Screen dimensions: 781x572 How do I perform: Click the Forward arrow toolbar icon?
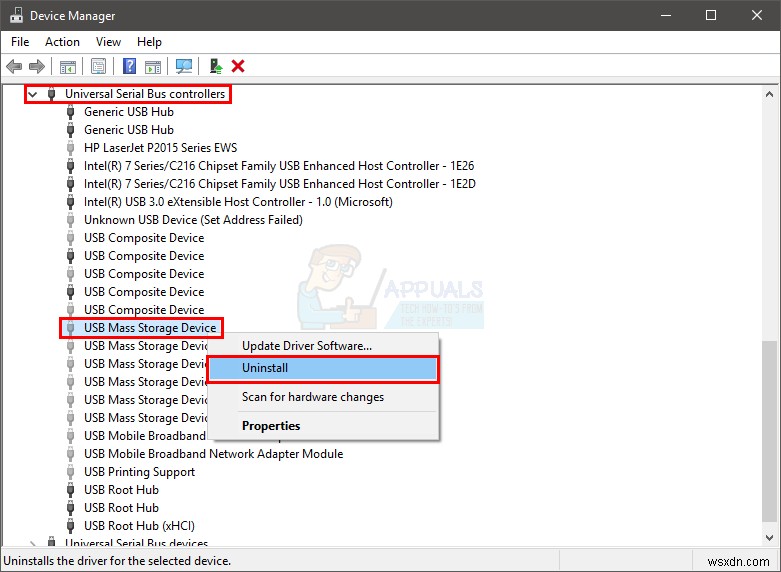pos(37,66)
